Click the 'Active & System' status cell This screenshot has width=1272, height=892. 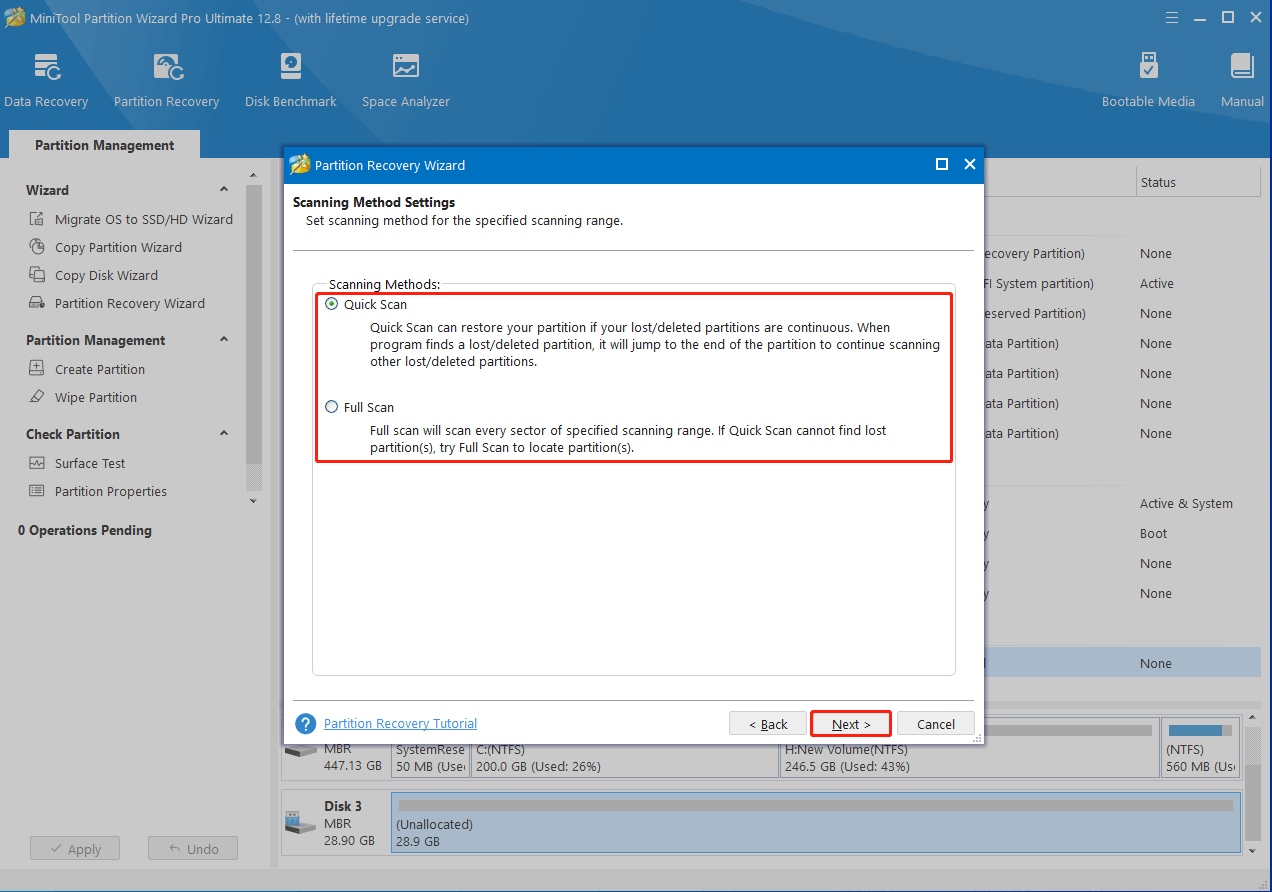[x=1186, y=504]
